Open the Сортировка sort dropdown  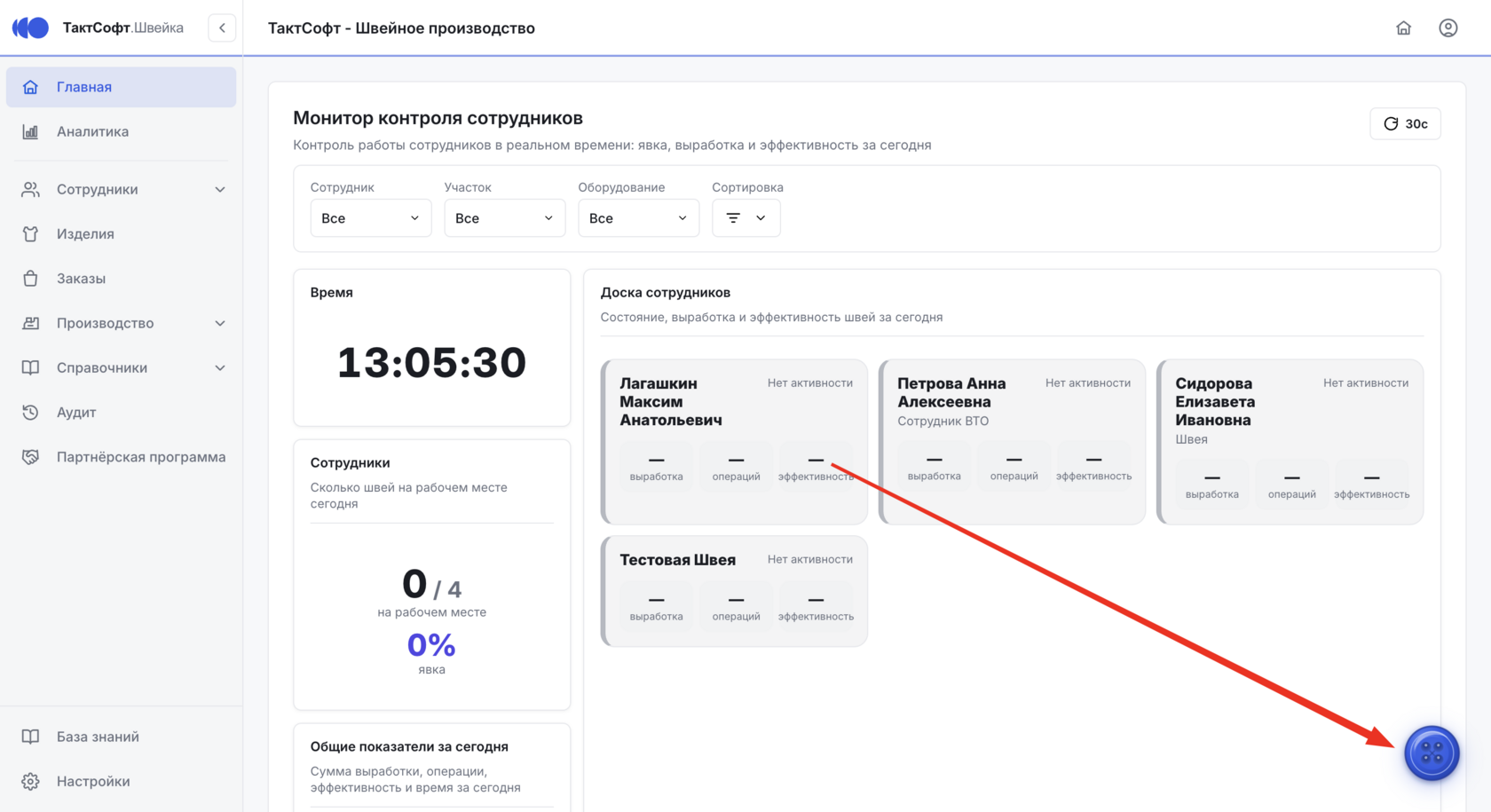(x=746, y=218)
